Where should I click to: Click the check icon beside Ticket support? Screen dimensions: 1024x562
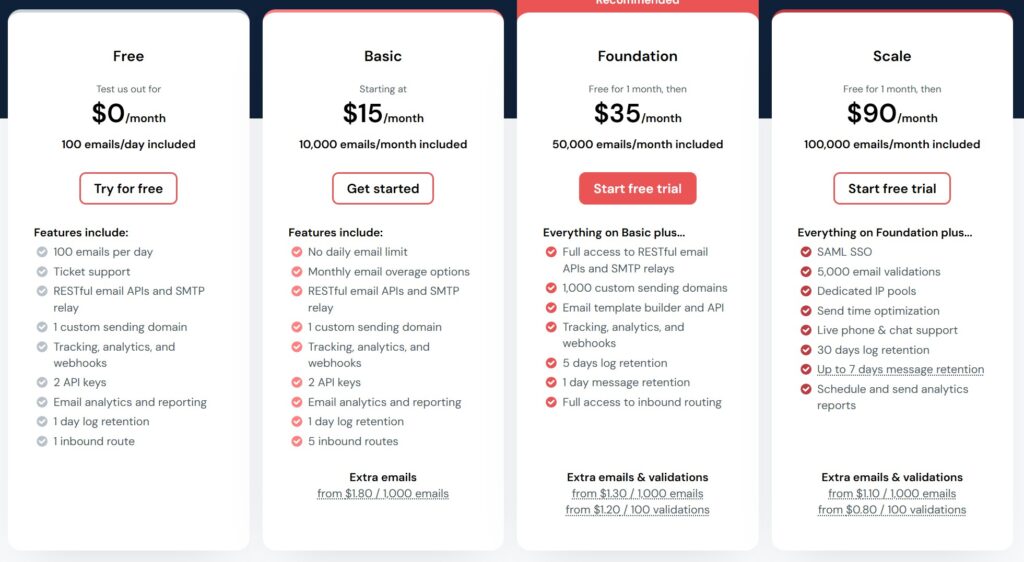click(x=42, y=272)
